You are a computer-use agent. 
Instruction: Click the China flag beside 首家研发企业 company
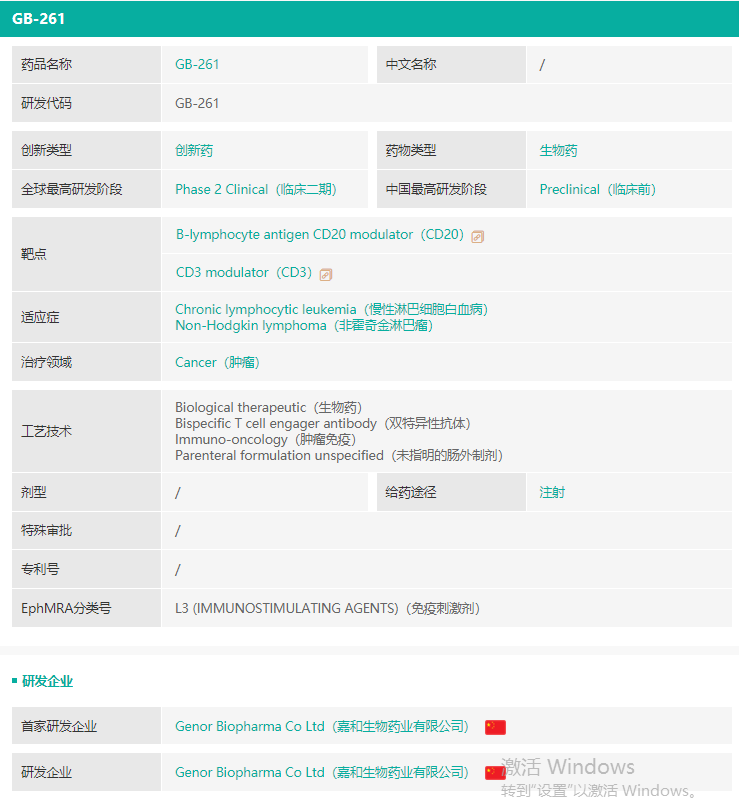(x=495, y=727)
